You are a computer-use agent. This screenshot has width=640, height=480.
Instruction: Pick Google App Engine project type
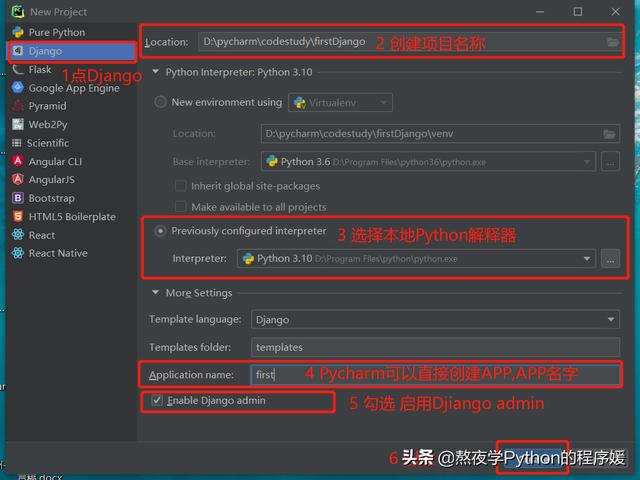click(x=72, y=88)
